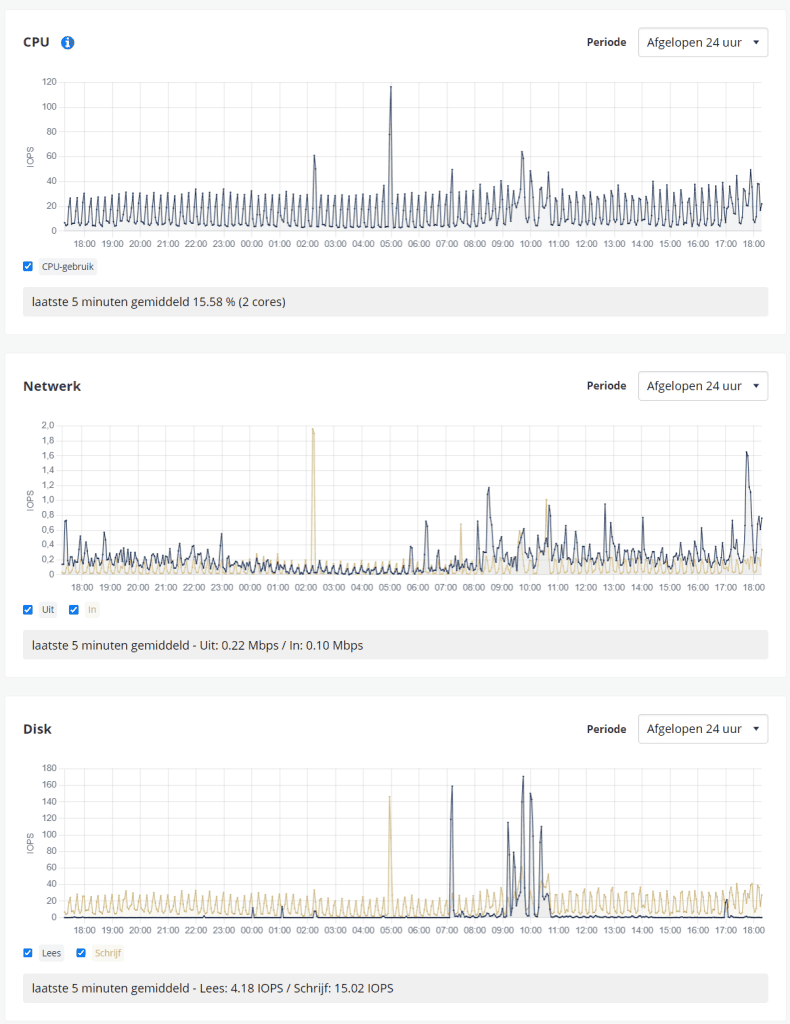Click the Netwerk section heading
Viewport: 790px width, 1024px height.
click(52, 386)
